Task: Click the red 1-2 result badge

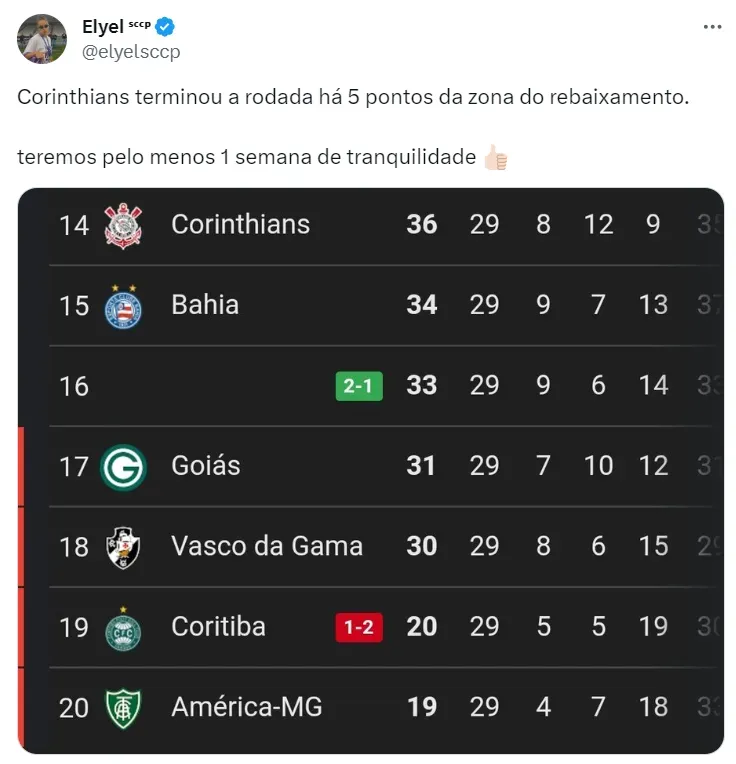Action: [x=359, y=627]
